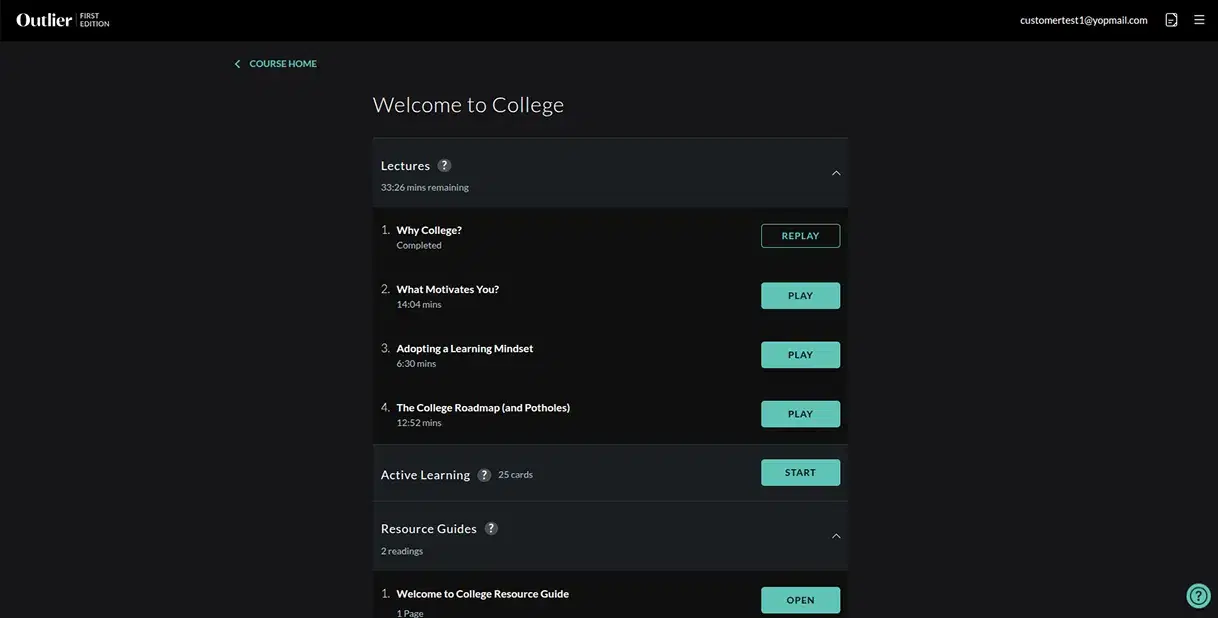Image resolution: width=1218 pixels, height=618 pixels.
Task: Click the 2 readings label
Action: [x=402, y=551]
